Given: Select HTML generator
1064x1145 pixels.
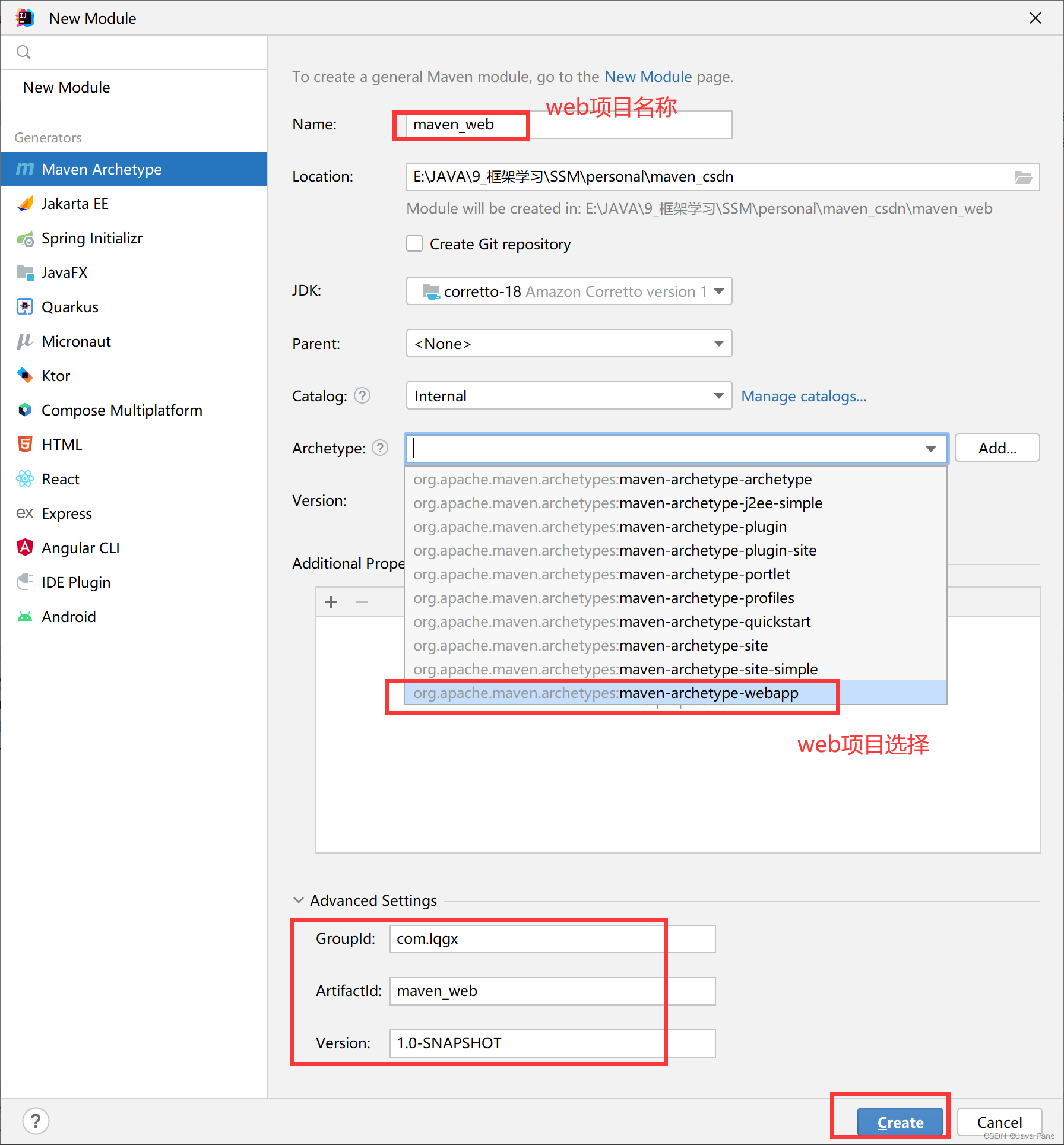Looking at the screenshot, I should tap(134, 445).
